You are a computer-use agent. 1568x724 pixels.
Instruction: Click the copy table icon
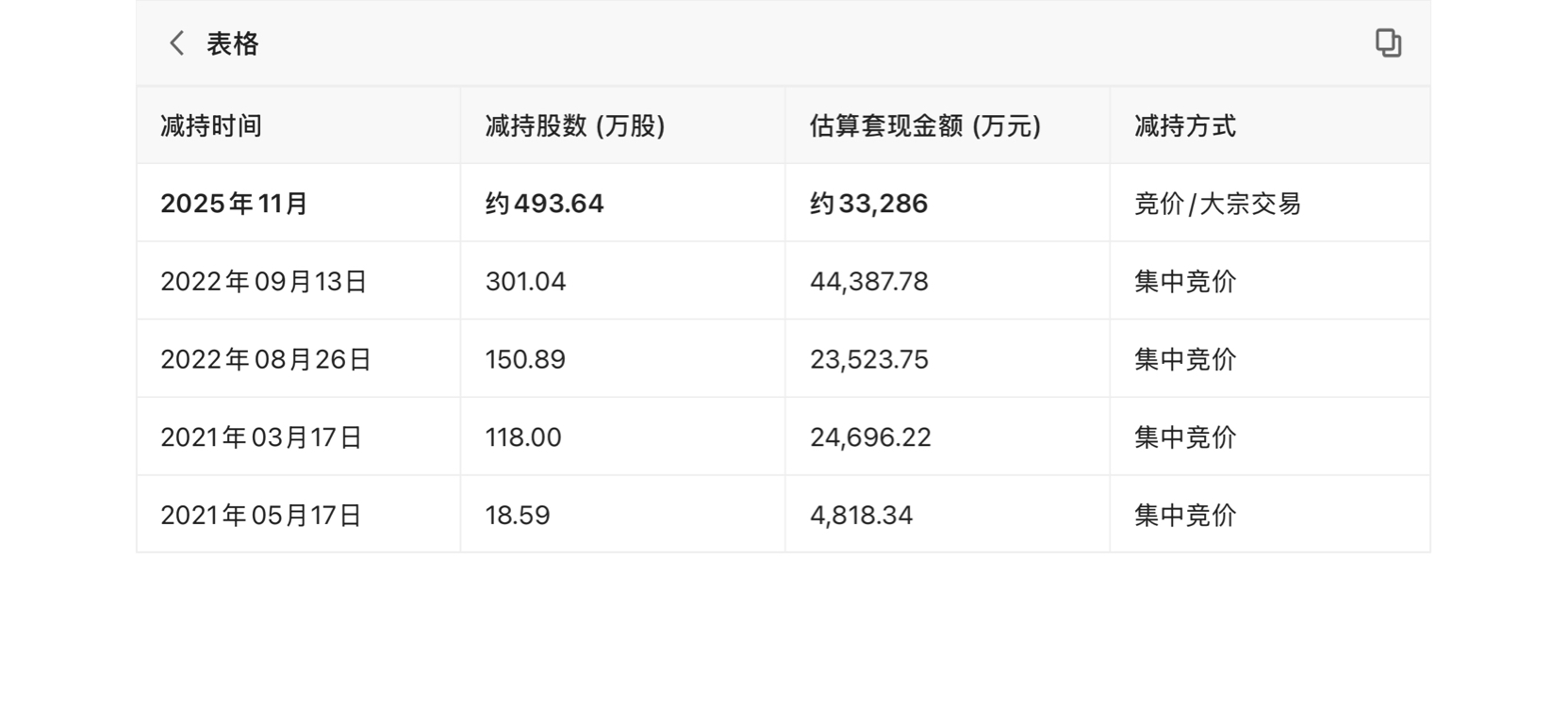point(1388,43)
